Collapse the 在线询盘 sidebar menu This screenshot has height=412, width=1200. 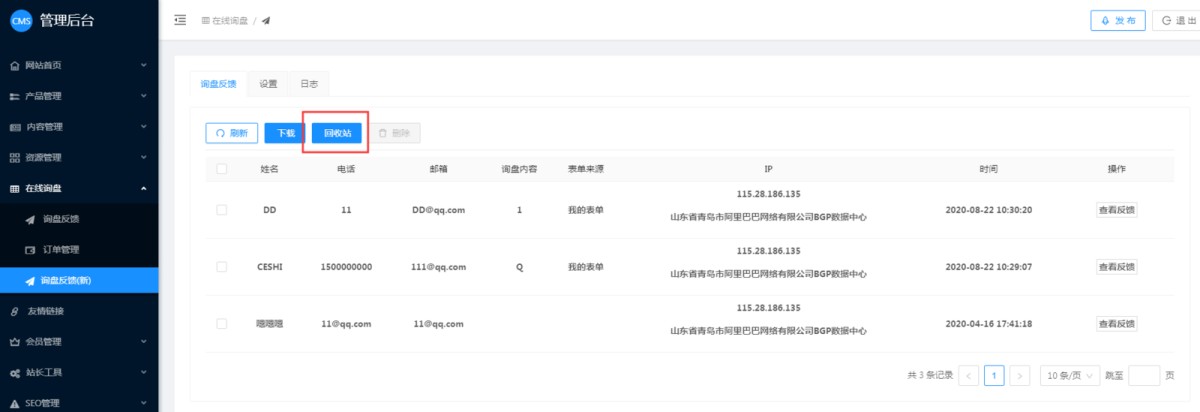[x=78, y=188]
